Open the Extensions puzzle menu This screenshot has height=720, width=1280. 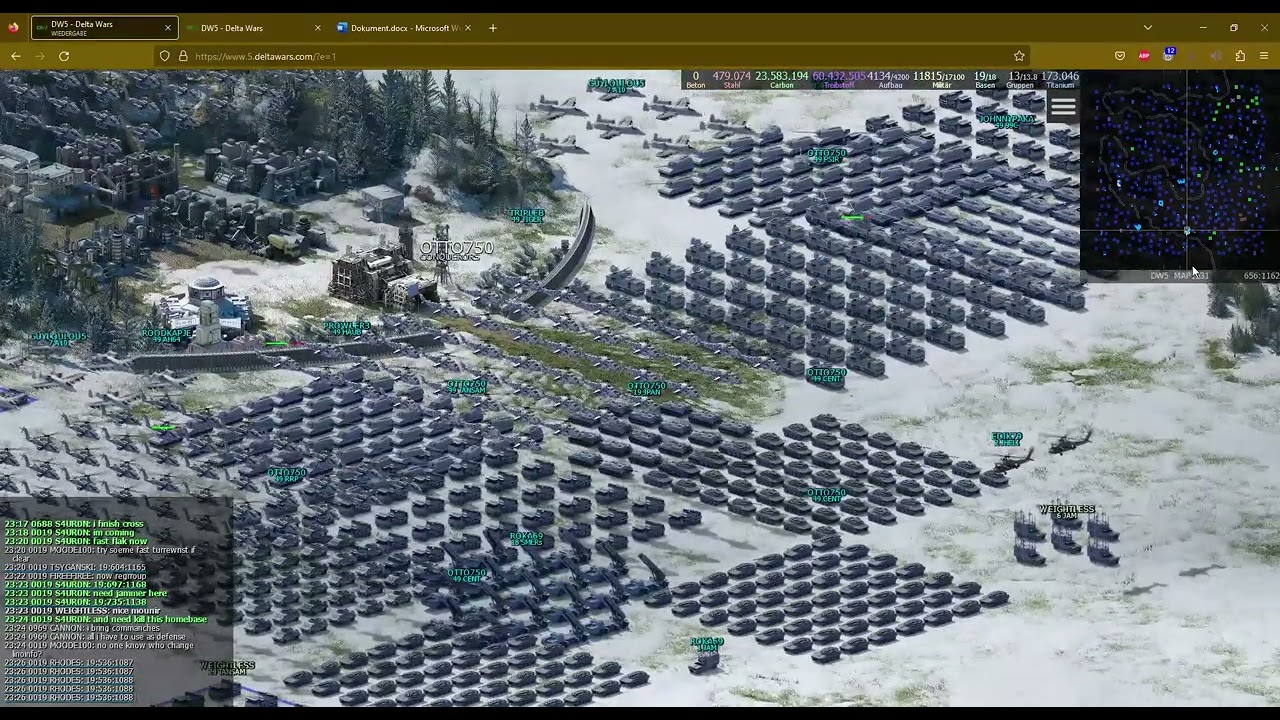click(1240, 56)
